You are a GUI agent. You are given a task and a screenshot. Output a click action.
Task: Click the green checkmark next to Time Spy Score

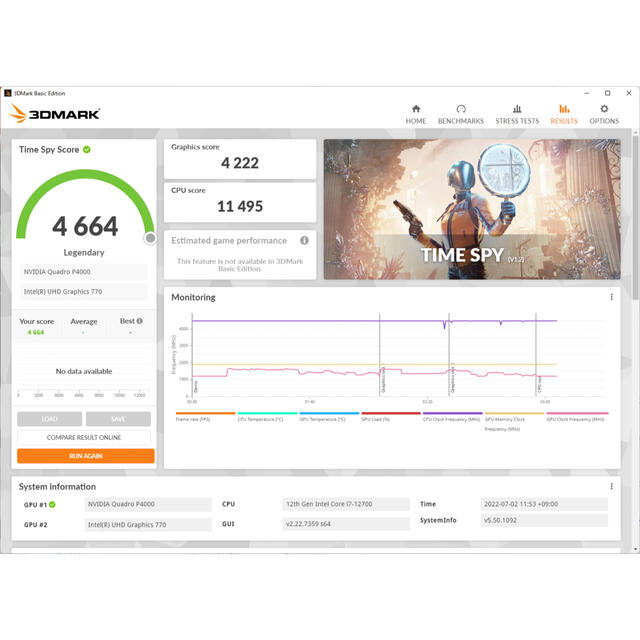pos(87,149)
